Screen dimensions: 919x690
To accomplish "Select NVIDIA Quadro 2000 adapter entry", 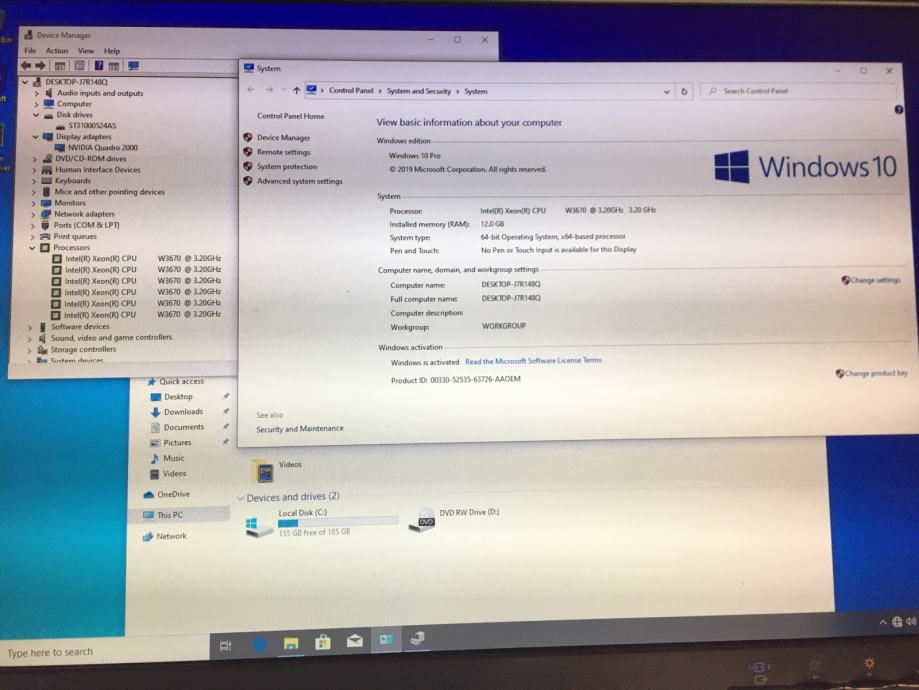I will 103,148.
